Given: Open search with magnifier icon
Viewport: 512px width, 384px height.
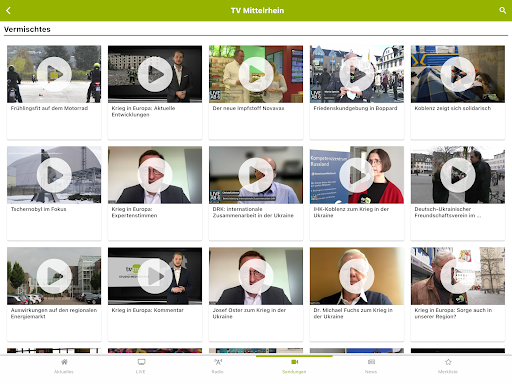Looking at the screenshot, I should click(x=503, y=10).
